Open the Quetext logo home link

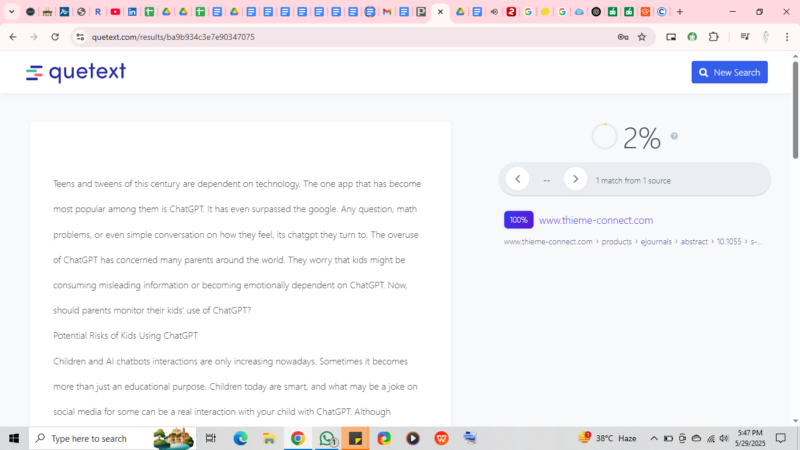coord(76,72)
